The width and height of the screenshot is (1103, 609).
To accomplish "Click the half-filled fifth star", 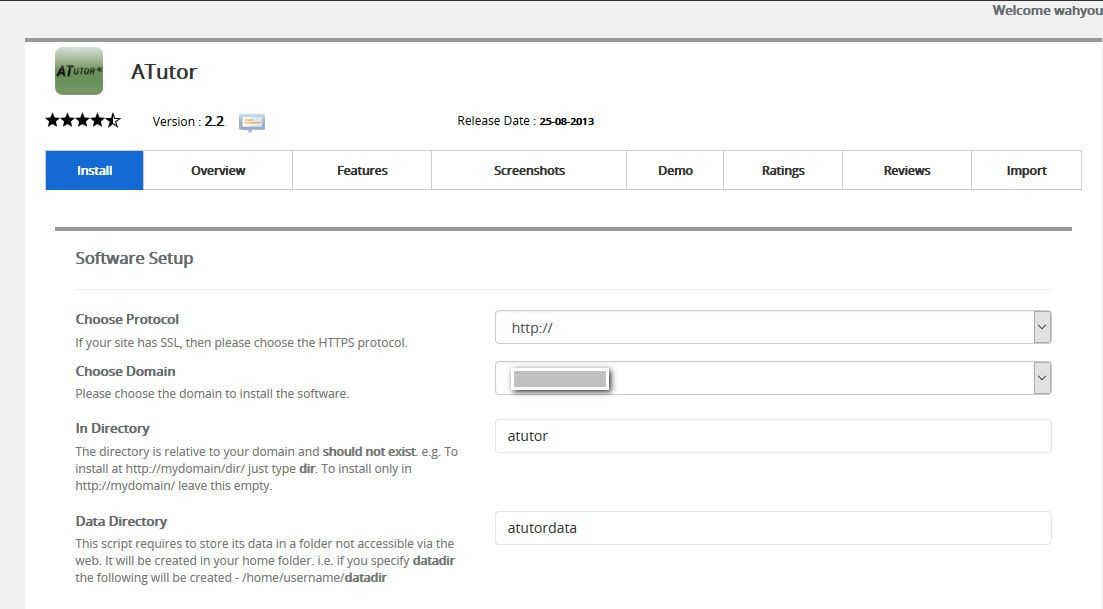I will pos(113,119).
